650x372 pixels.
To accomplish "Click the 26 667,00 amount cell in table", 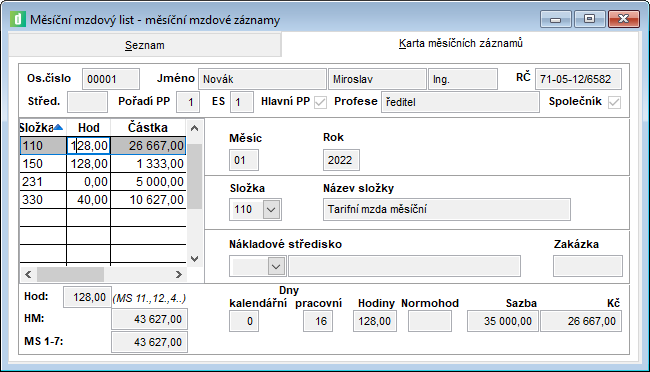I will pos(148,146).
